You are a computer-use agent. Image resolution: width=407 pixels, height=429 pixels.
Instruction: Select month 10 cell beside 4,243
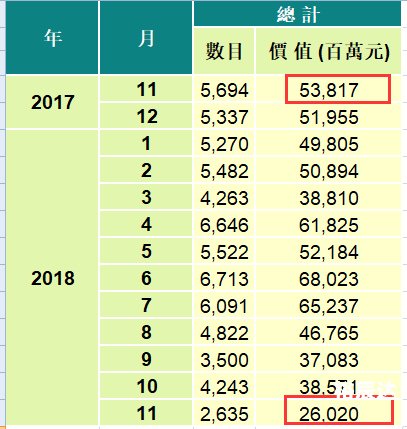[146, 386]
